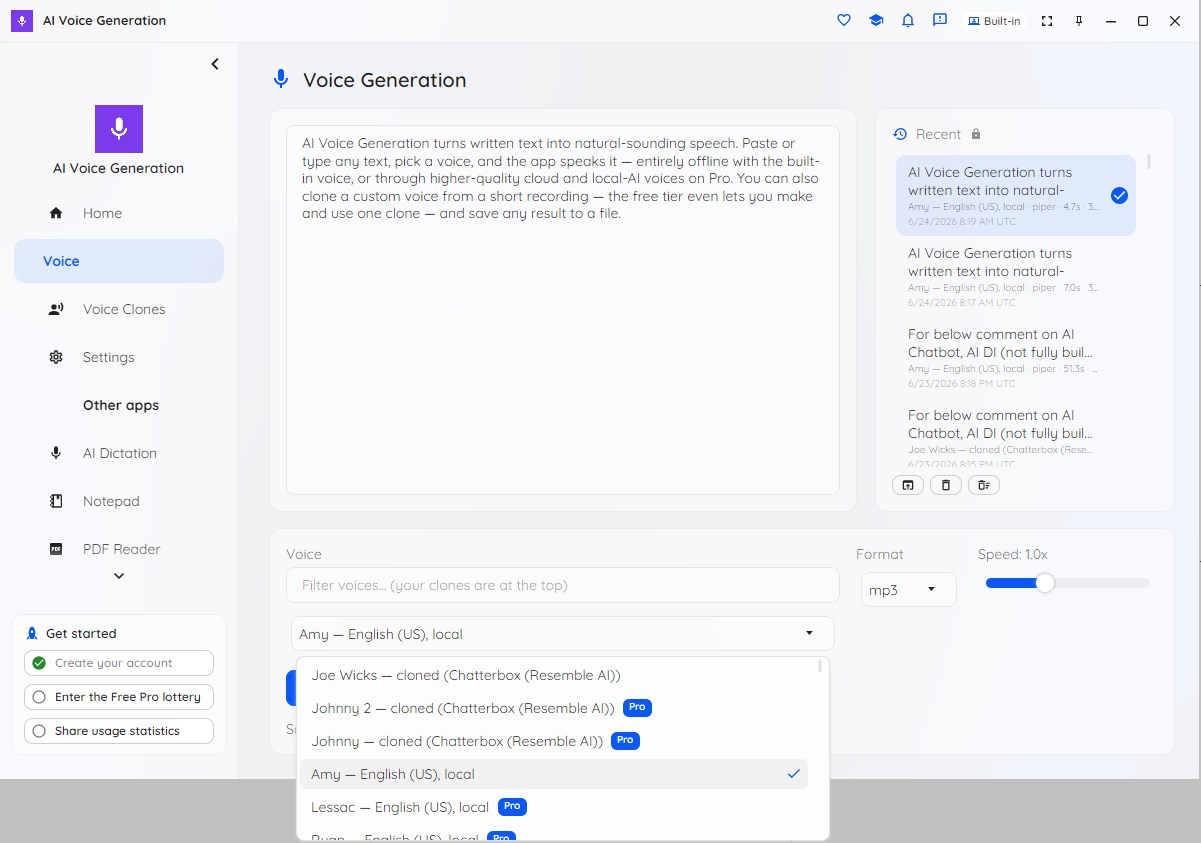Open the graduation cap tutorials icon
The height and width of the screenshot is (843, 1201).
[x=876, y=20]
